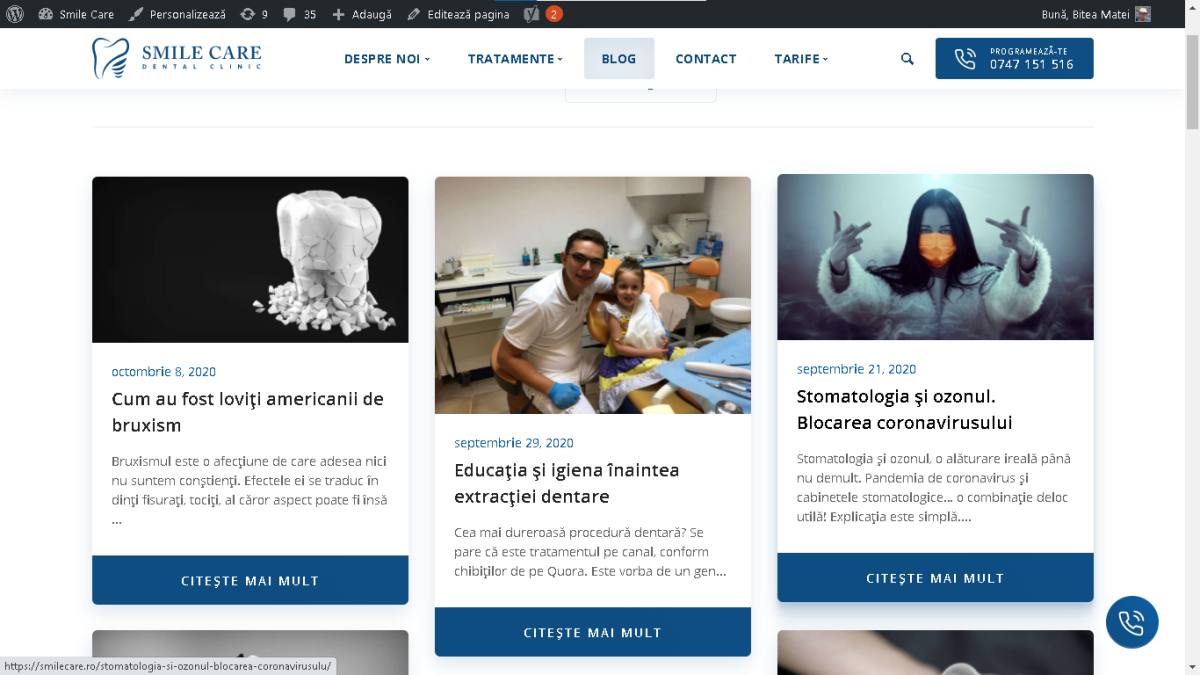Select the Blog menu item
The image size is (1200, 675).
[619, 59]
